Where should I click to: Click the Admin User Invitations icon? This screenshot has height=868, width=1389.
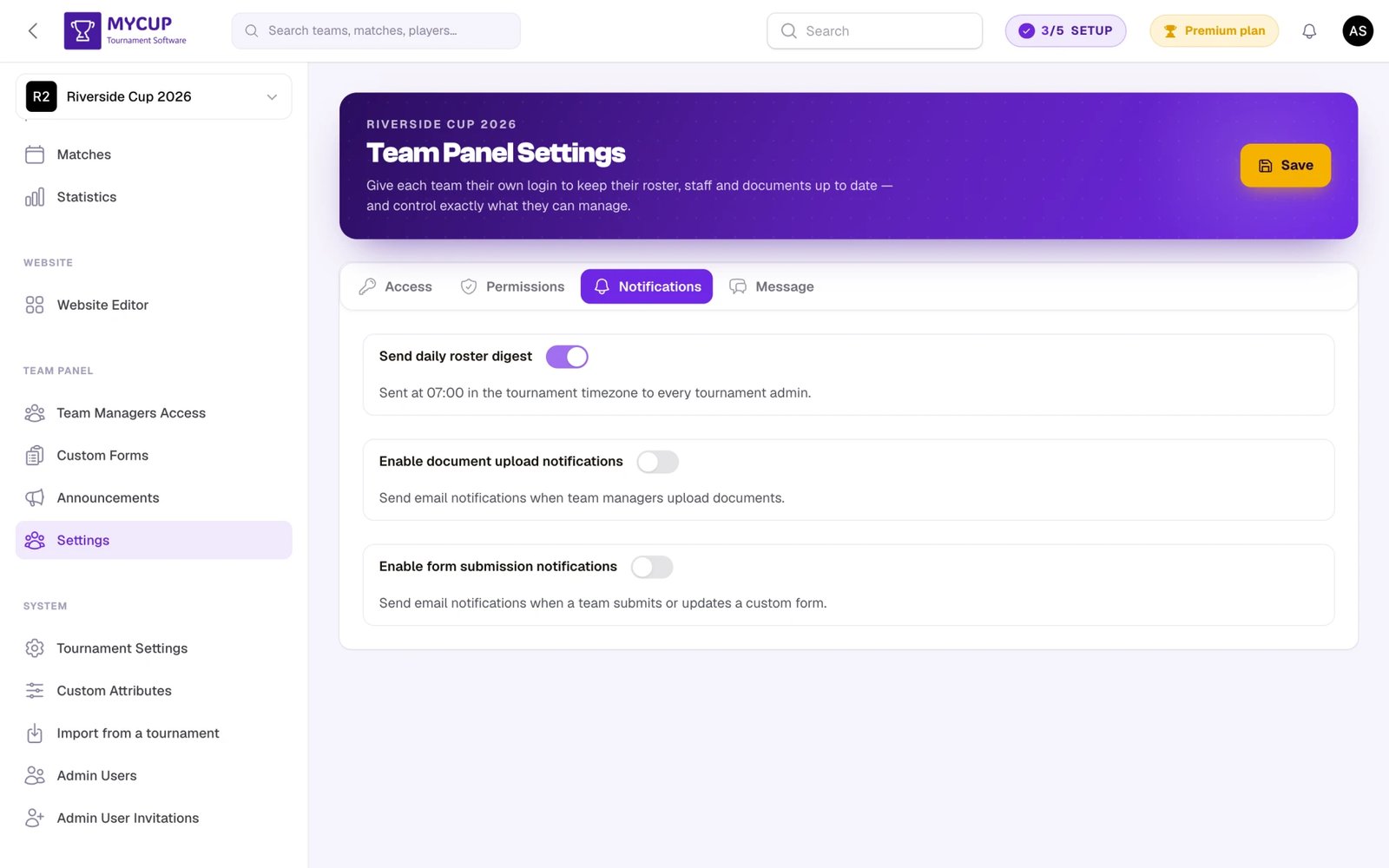click(x=35, y=819)
